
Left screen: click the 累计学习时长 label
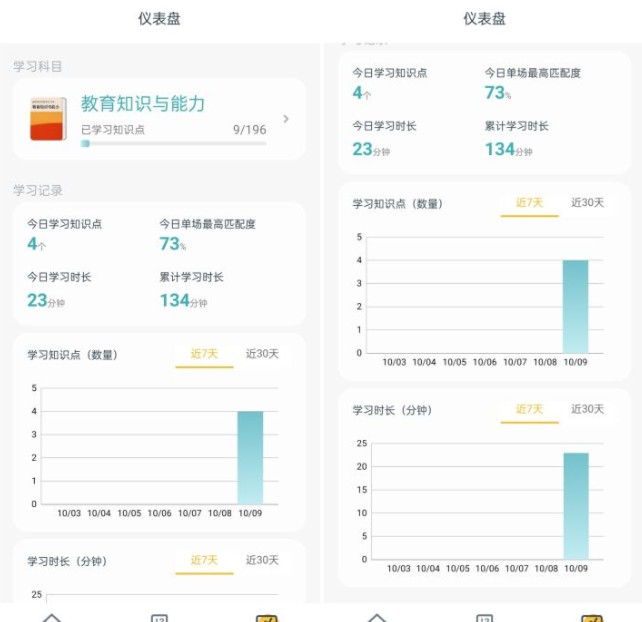click(x=191, y=277)
